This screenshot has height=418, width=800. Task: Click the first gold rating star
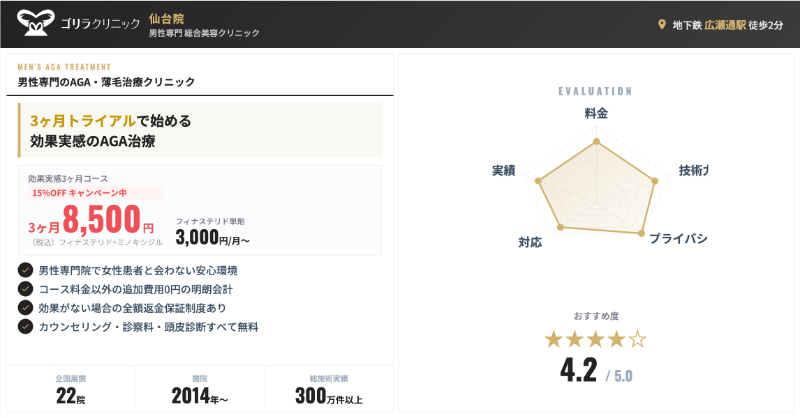(554, 340)
